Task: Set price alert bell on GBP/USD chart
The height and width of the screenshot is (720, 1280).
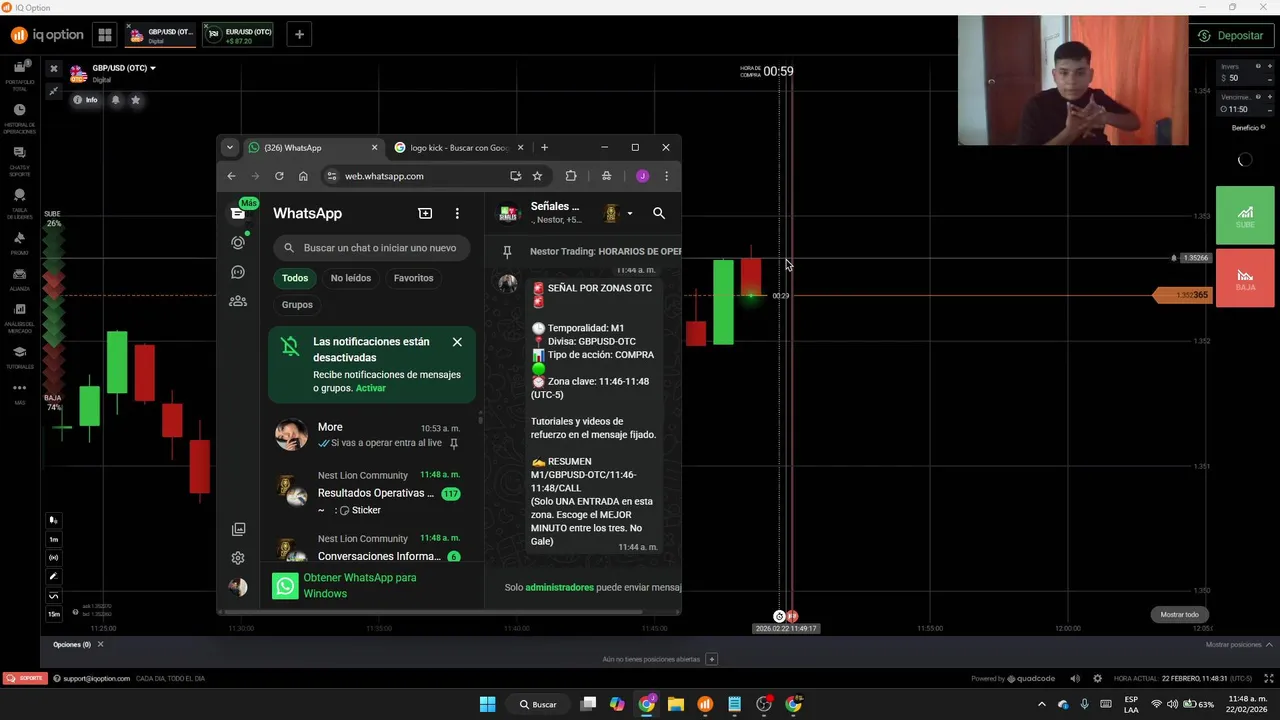Action: pyautogui.click(x=116, y=100)
